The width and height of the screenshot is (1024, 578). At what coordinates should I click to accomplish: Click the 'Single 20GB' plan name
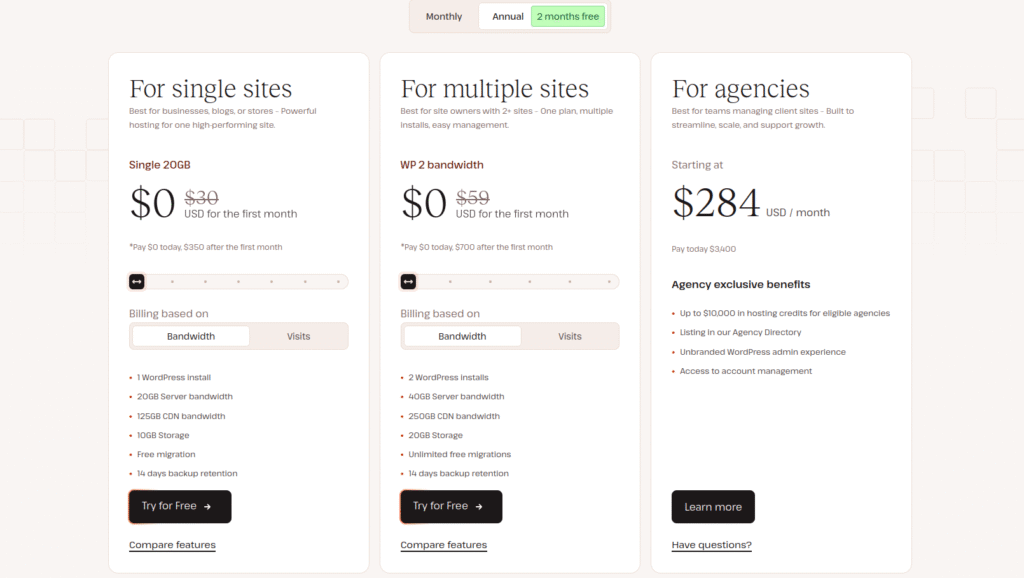tap(159, 165)
